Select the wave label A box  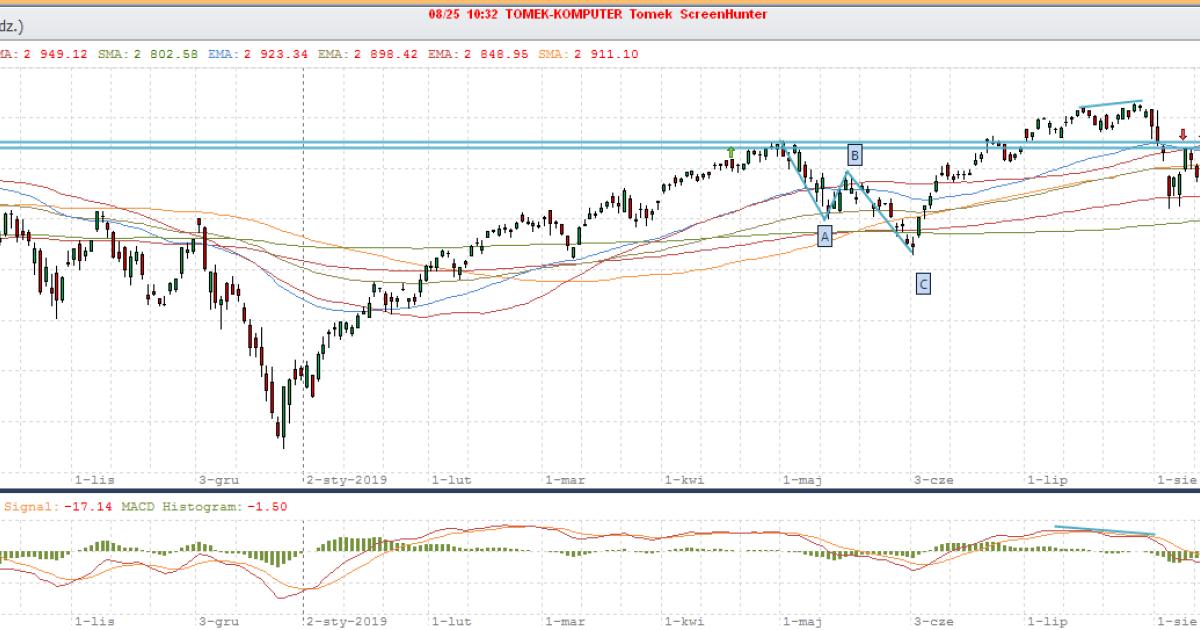(825, 235)
